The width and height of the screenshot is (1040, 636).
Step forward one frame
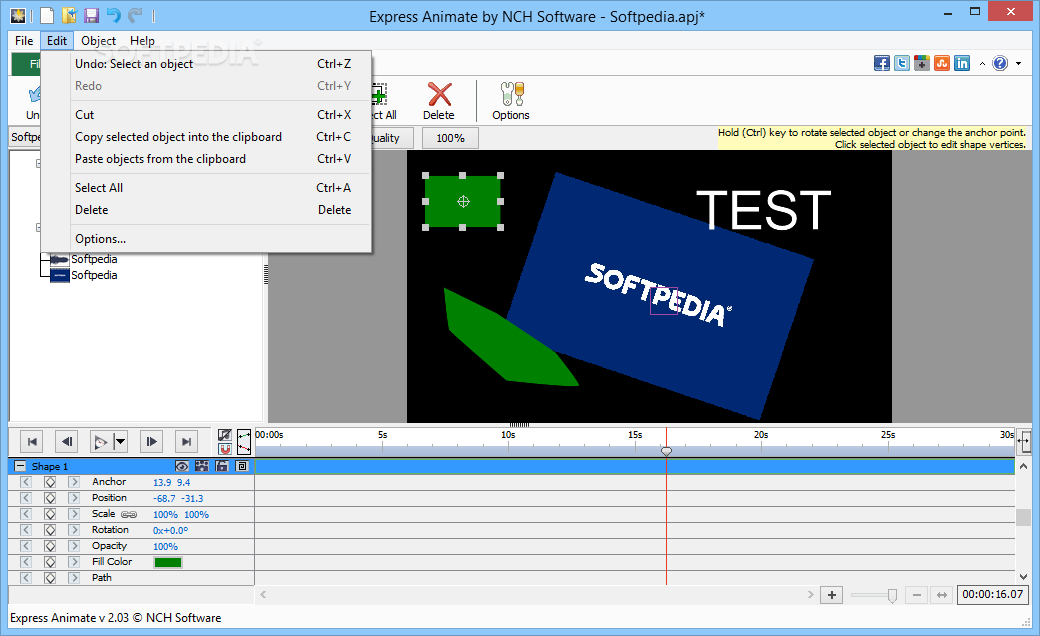point(151,442)
